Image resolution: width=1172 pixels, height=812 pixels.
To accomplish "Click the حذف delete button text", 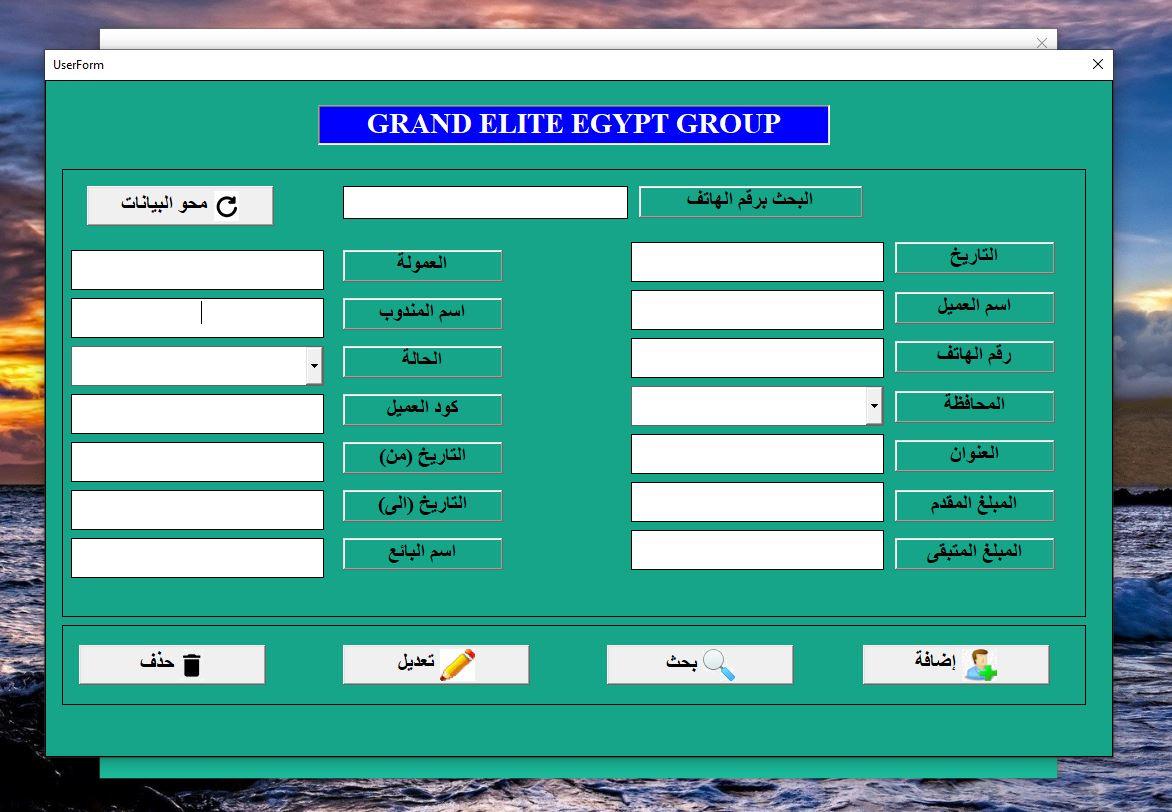I will [x=157, y=662].
